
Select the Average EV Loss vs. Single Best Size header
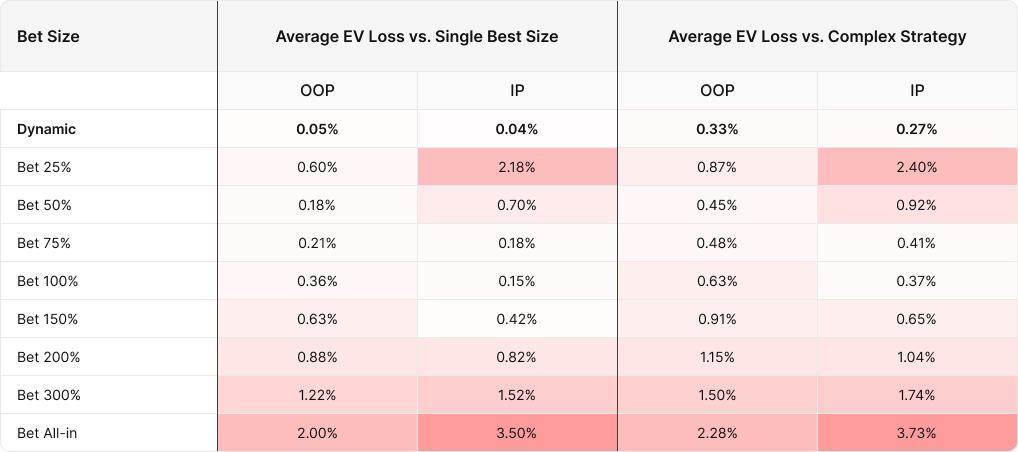click(x=417, y=36)
